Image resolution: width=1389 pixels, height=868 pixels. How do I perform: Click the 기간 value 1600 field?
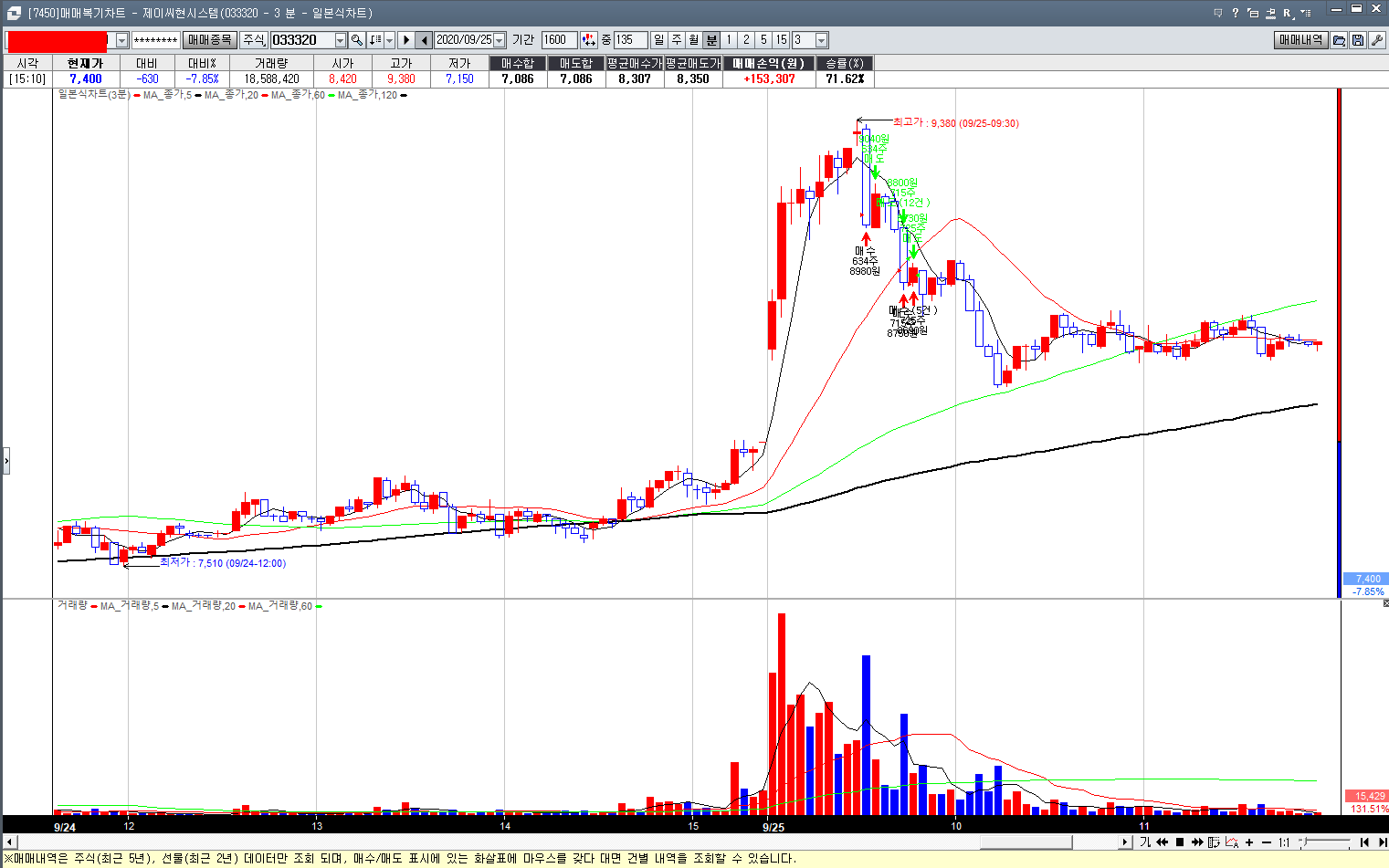pyautogui.click(x=559, y=40)
